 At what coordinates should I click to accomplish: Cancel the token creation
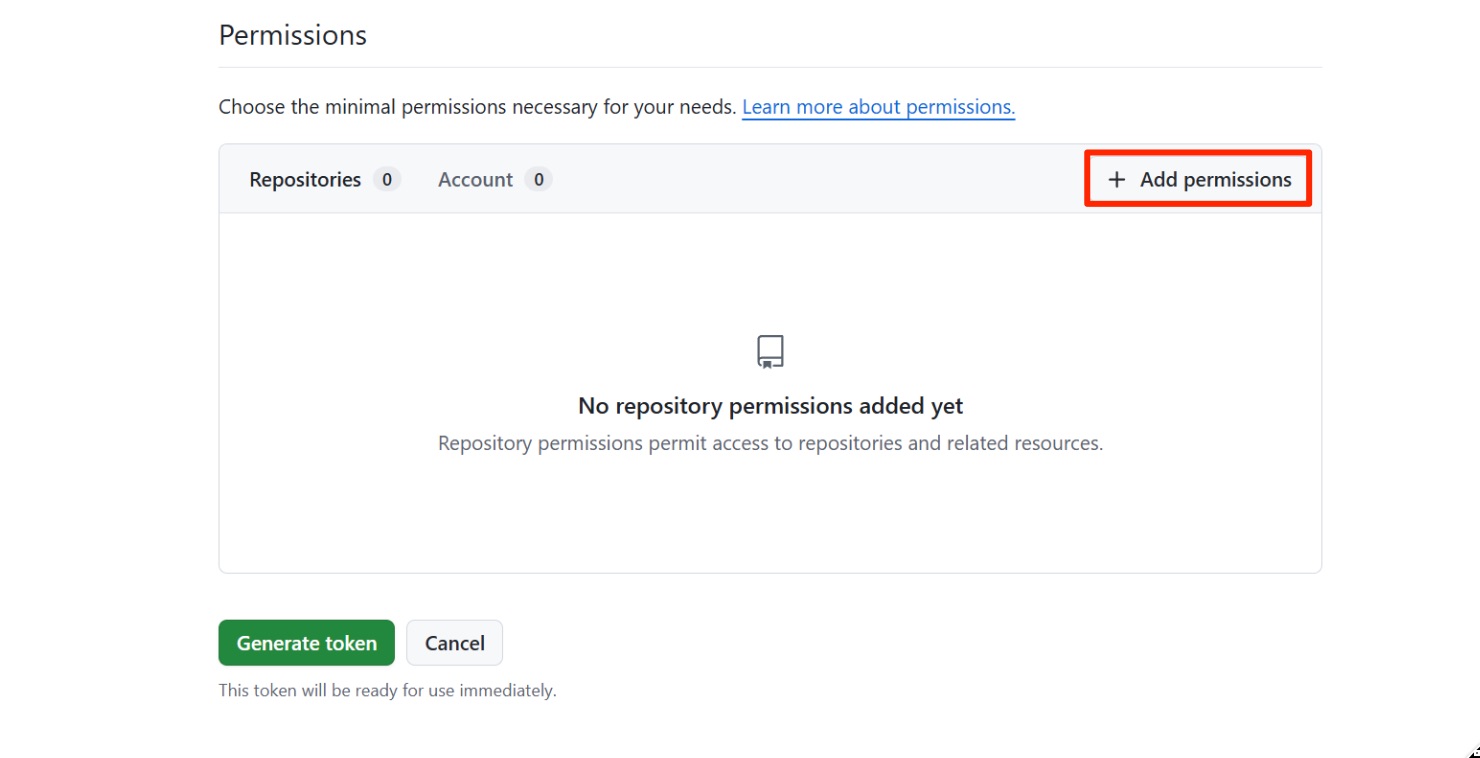coord(454,643)
